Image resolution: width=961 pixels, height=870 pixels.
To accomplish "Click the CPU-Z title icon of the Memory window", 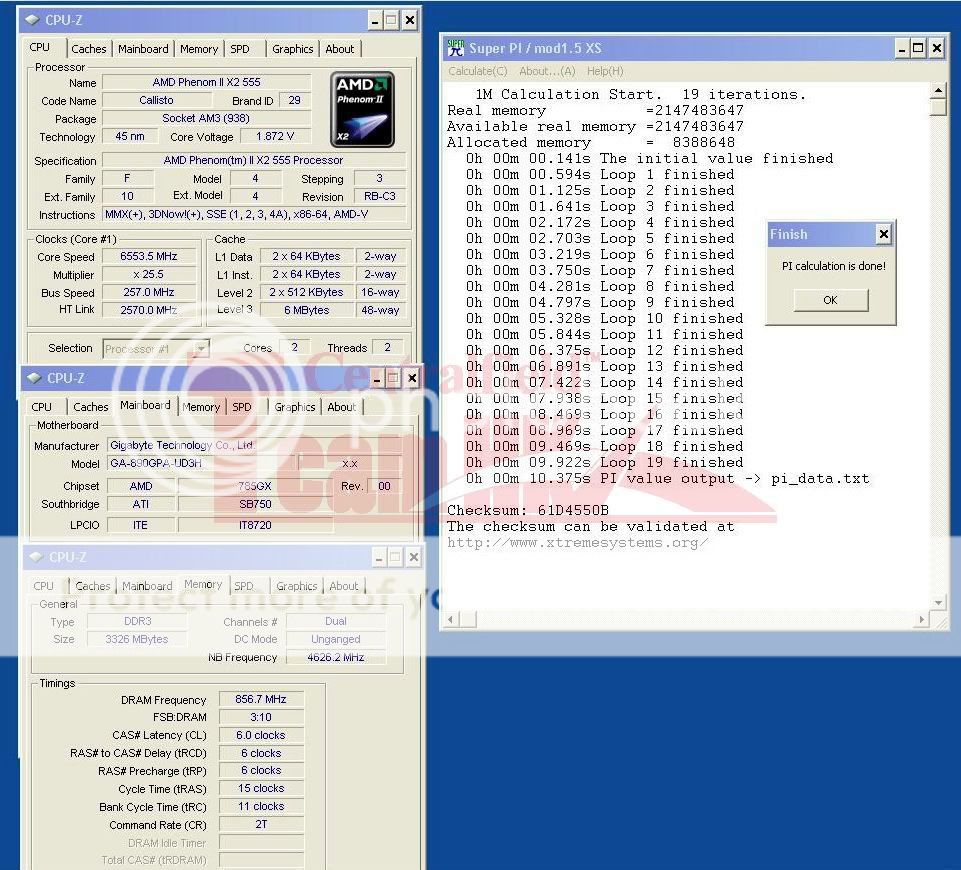I will (36, 557).
